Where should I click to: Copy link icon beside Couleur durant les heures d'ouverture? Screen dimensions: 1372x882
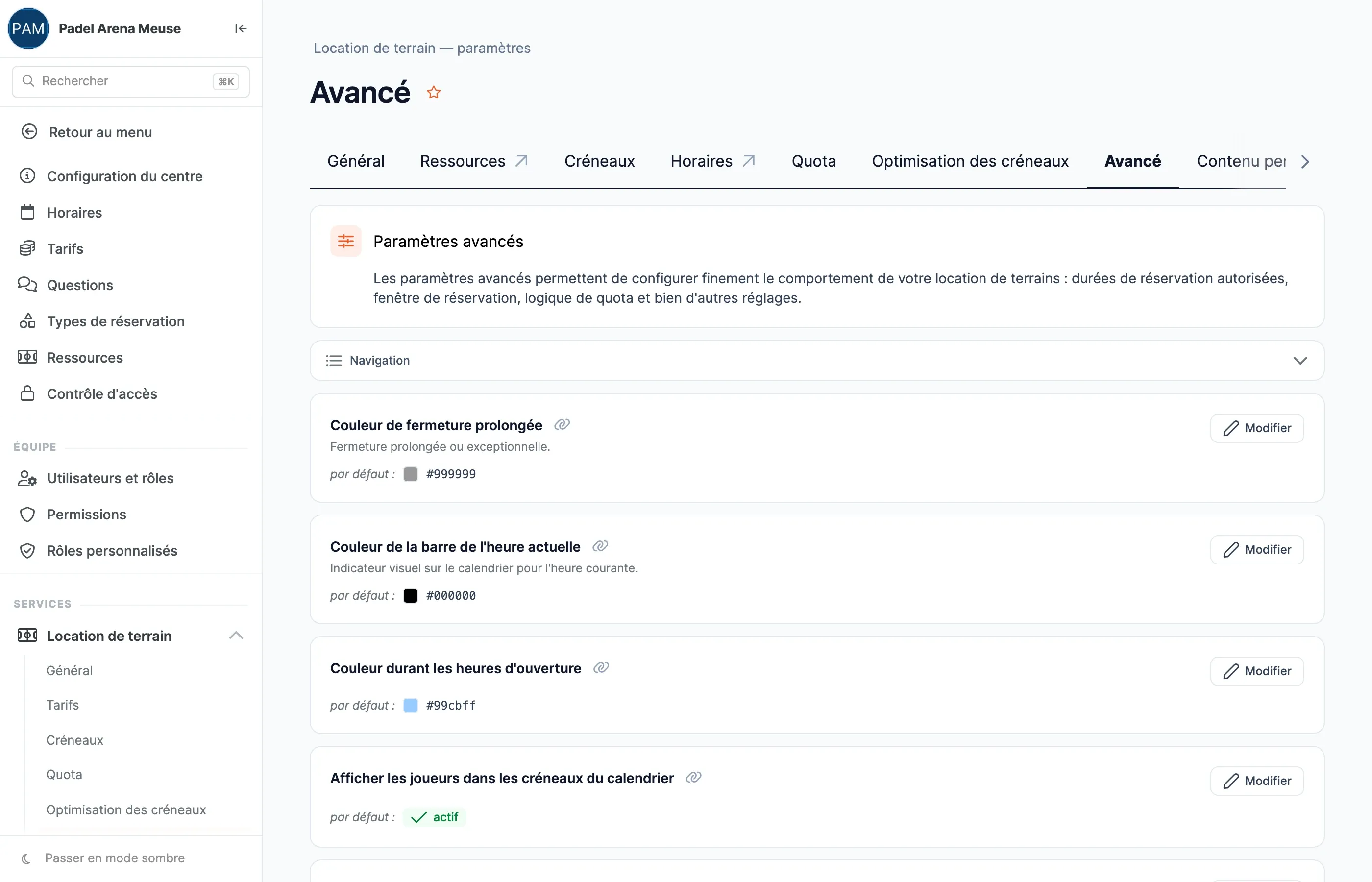click(x=601, y=667)
